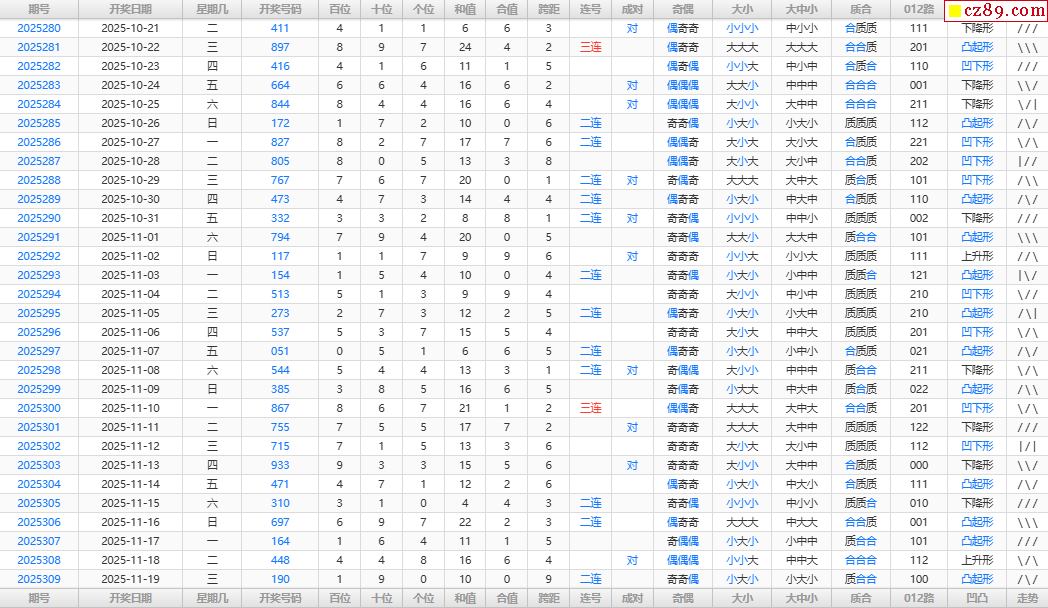This screenshot has height=608, width=1048.
Task: Click 凸起形 in row 2025281
Action: [x=977, y=47]
